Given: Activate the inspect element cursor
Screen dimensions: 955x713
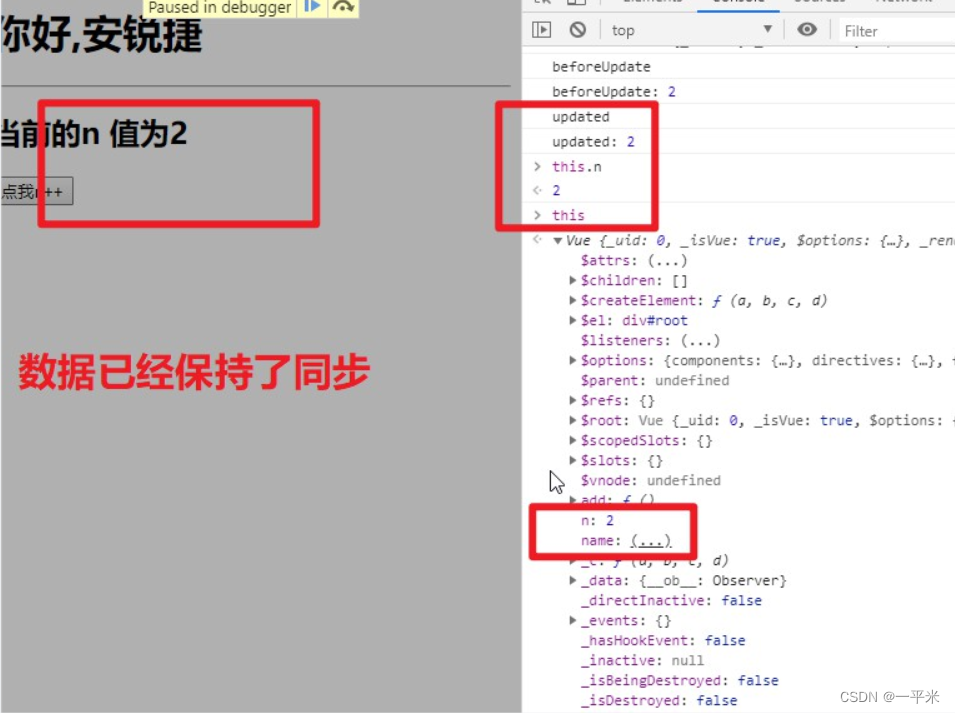Looking at the screenshot, I should coord(543,2).
